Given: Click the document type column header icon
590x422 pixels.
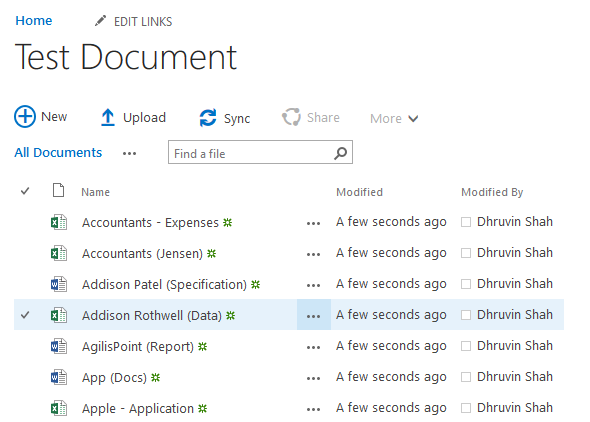Looking at the screenshot, I should 58,190.
